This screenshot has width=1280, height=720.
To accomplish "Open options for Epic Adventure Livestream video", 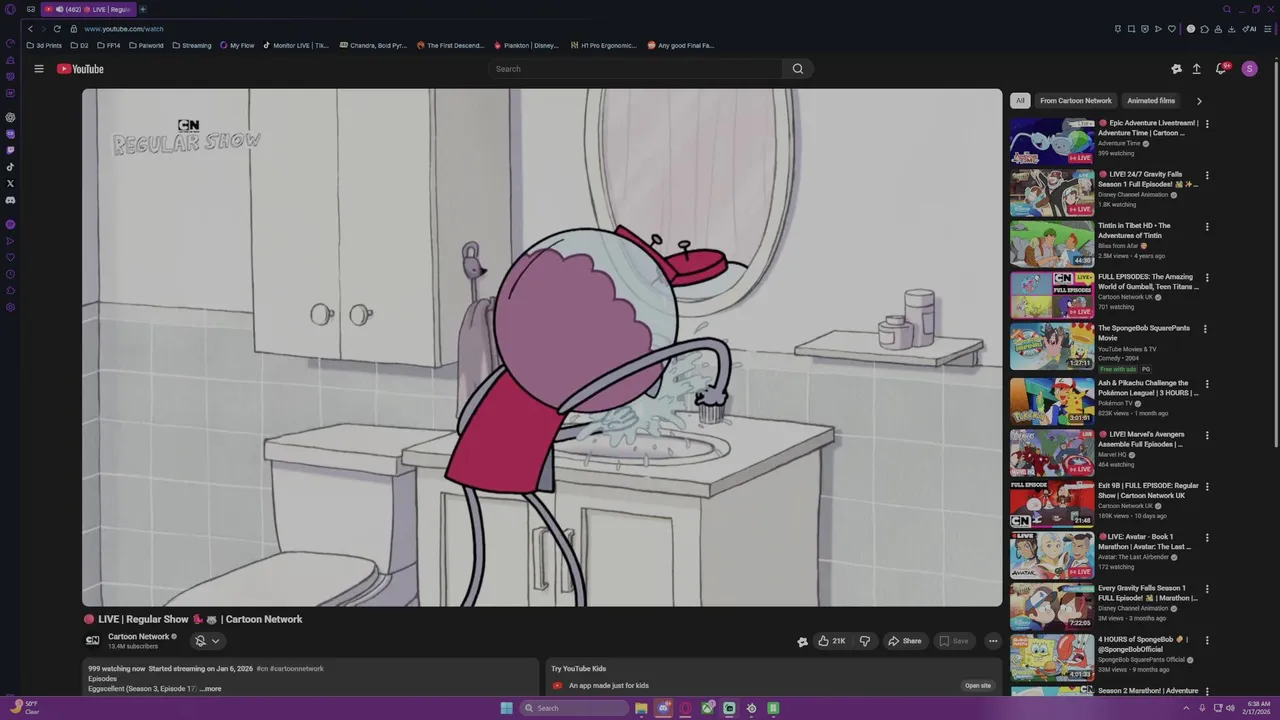I will 1207,124.
